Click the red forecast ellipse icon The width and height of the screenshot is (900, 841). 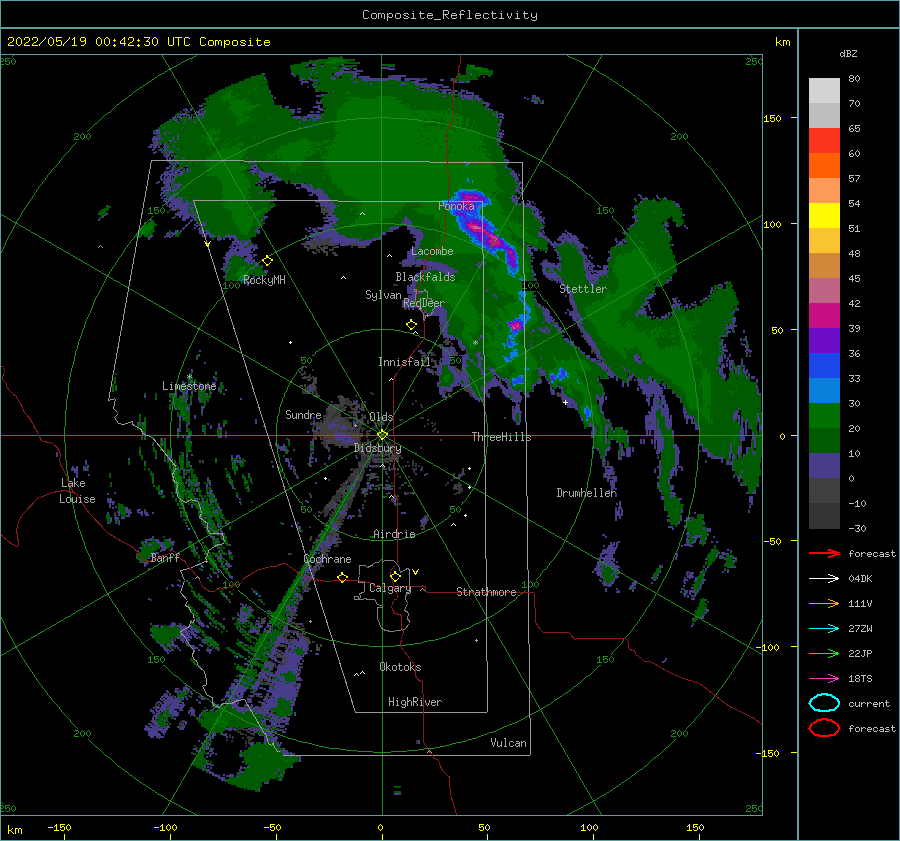824,728
